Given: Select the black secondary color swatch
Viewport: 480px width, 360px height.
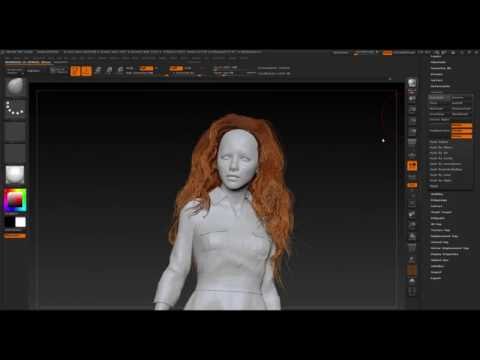Looking at the screenshot, I should pyautogui.click(x=10, y=222).
